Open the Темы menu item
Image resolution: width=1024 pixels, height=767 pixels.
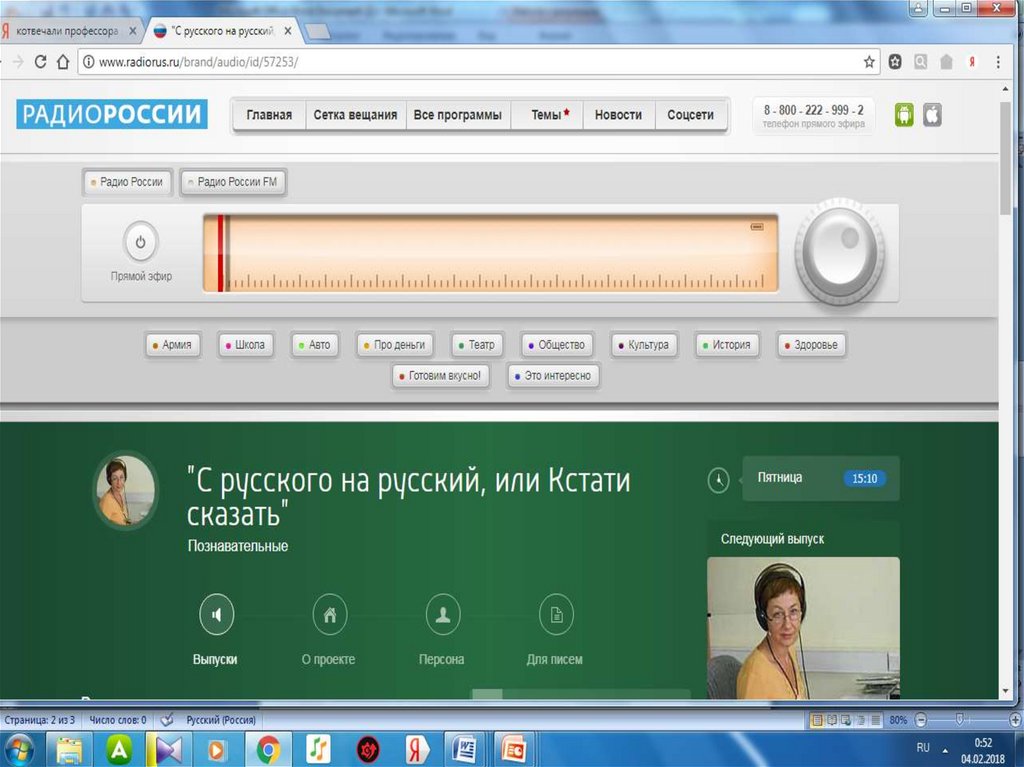pyautogui.click(x=547, y=115)
